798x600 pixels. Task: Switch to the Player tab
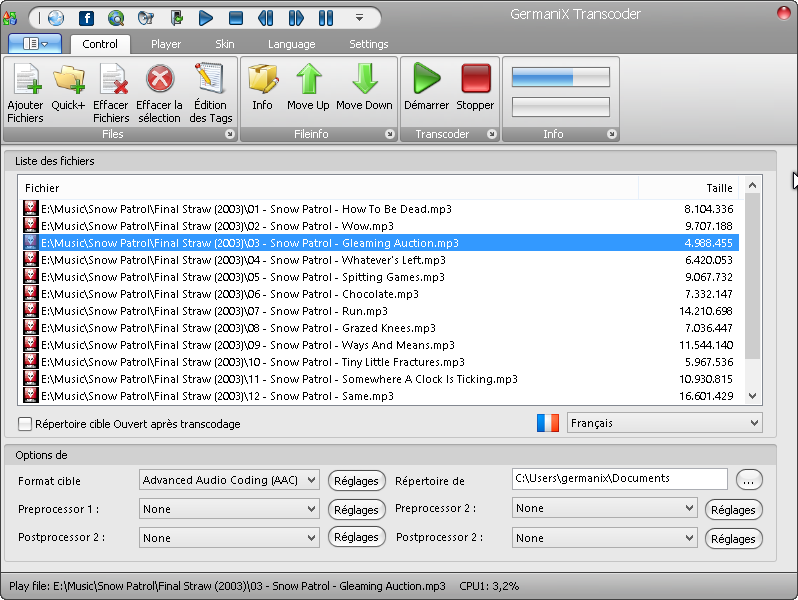click(x=166, y=44)
